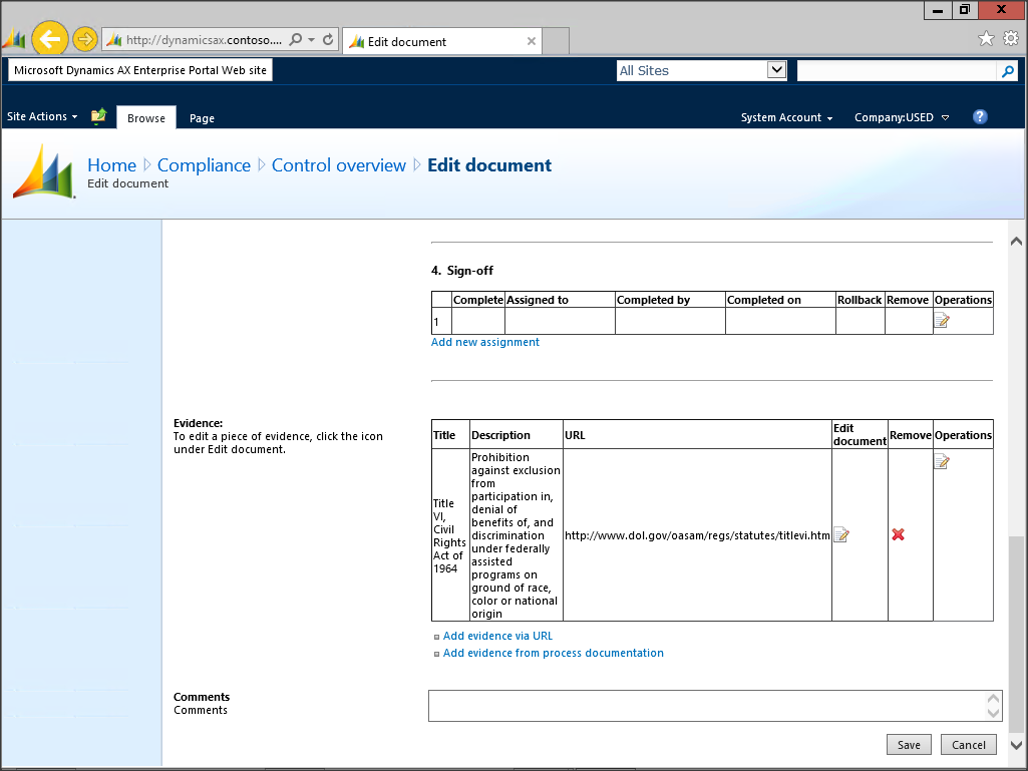Screen dimensions: 1028x771
Task: Open browser settings gear icon
Action: click(1011, 39)
